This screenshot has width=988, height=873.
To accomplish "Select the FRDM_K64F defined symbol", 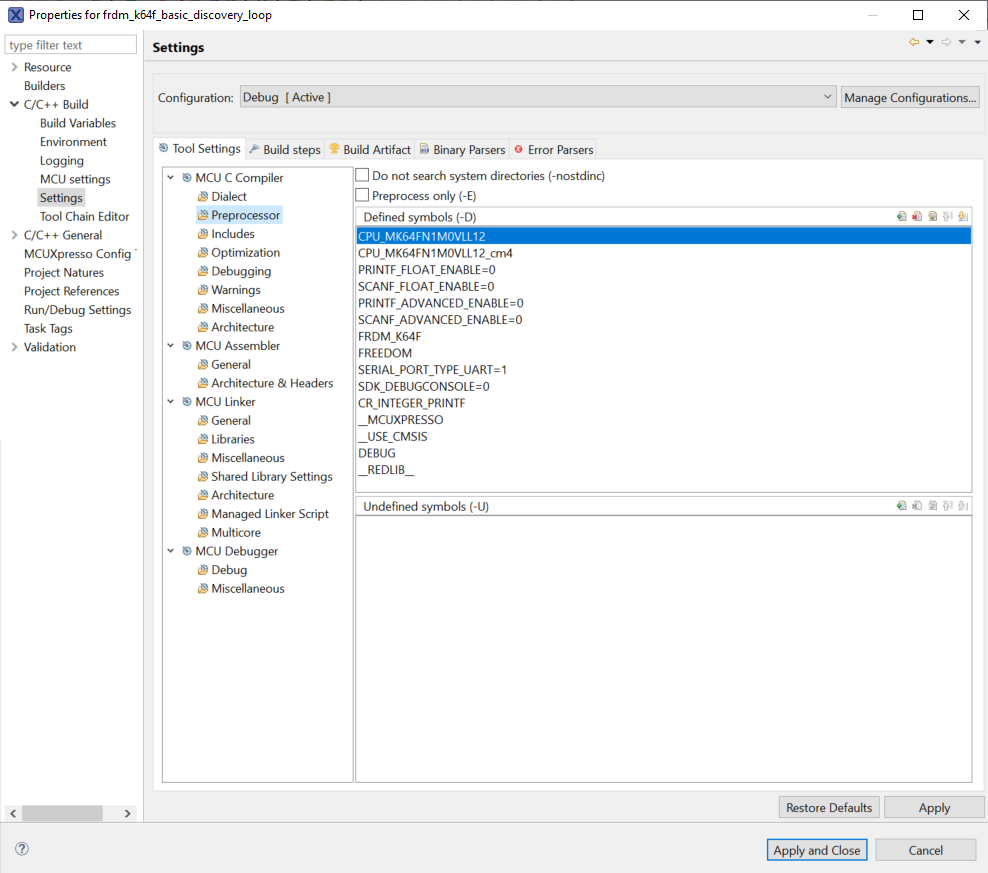I will pyautogui.click(x=663, y=337).
